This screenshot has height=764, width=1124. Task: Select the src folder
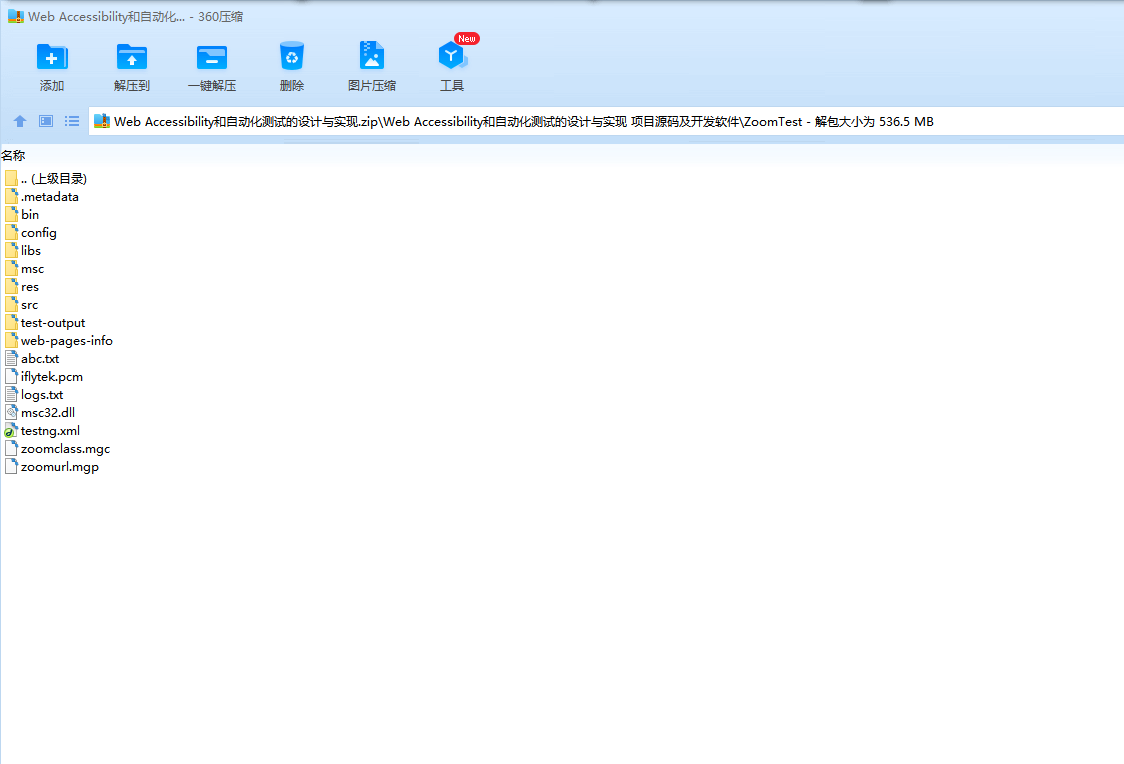click(x=22, y=305)
